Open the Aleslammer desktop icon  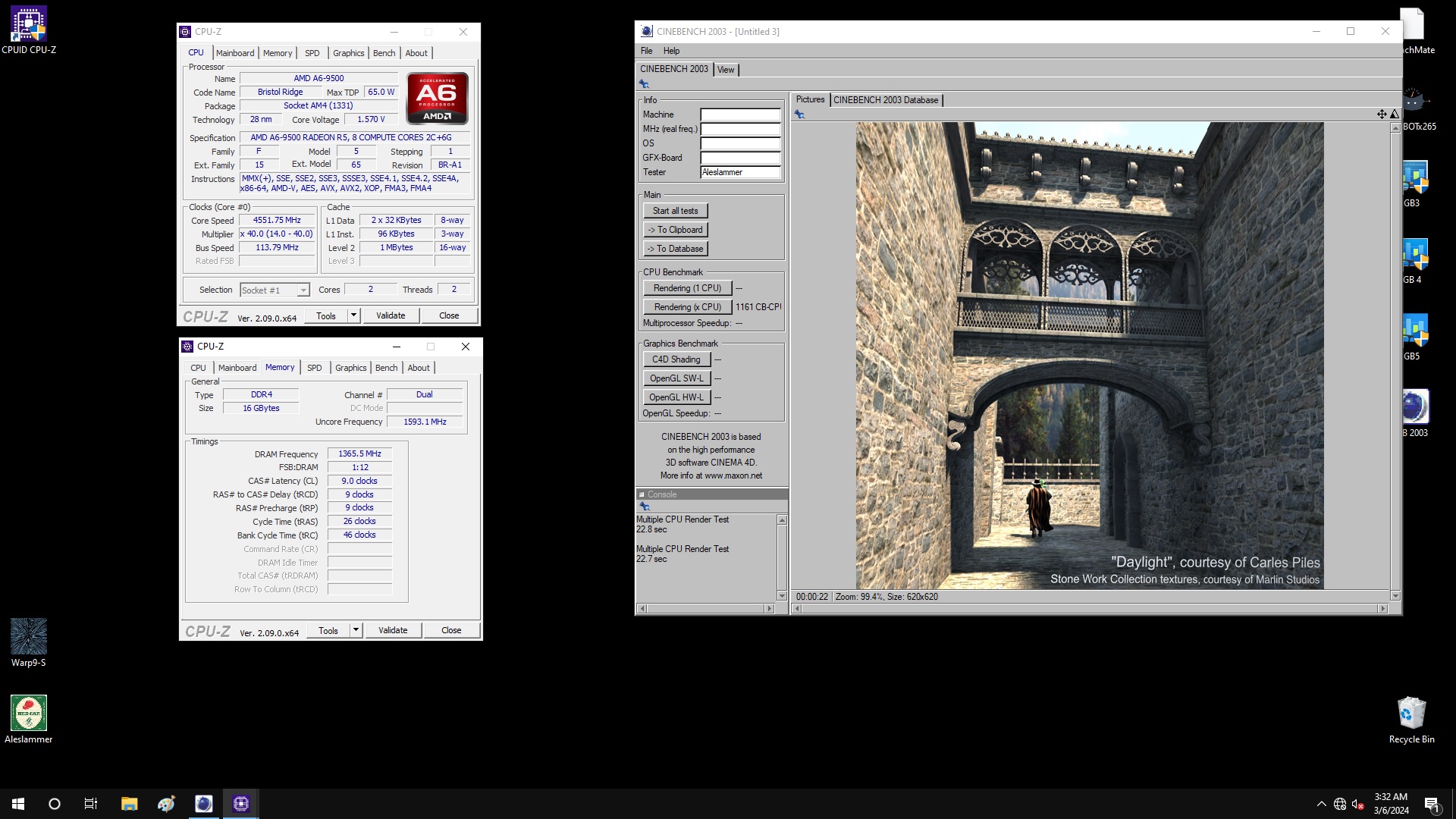pos(29,720)
